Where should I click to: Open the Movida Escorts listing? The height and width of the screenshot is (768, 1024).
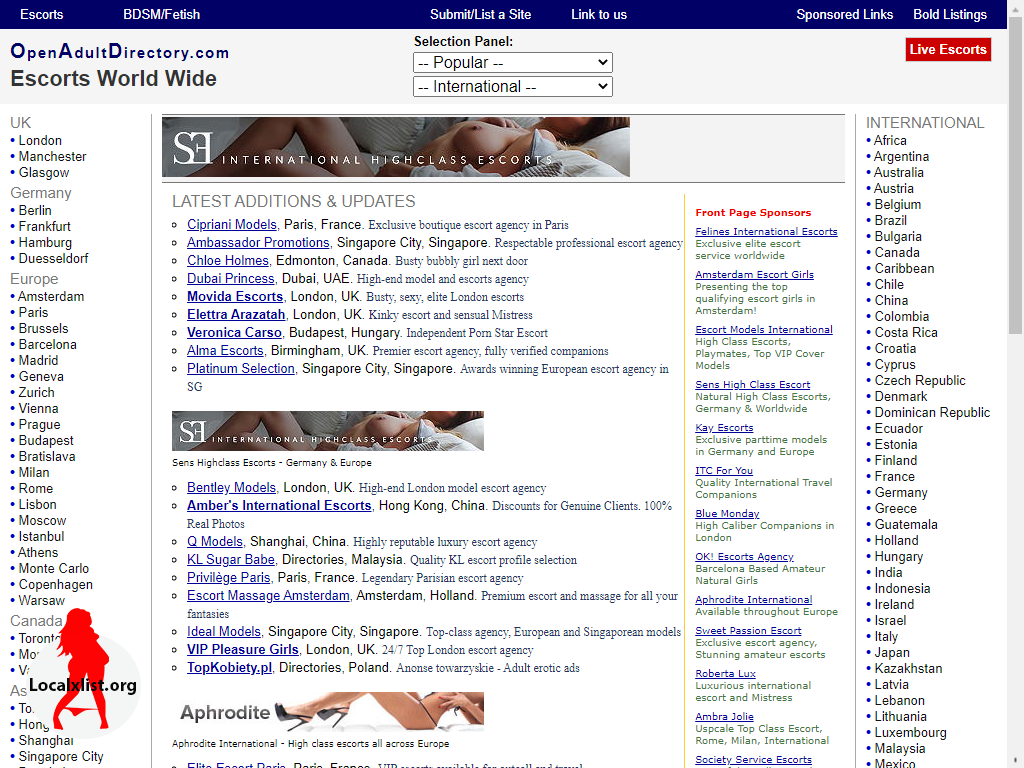pyautogui.click(x=235, y=296)
